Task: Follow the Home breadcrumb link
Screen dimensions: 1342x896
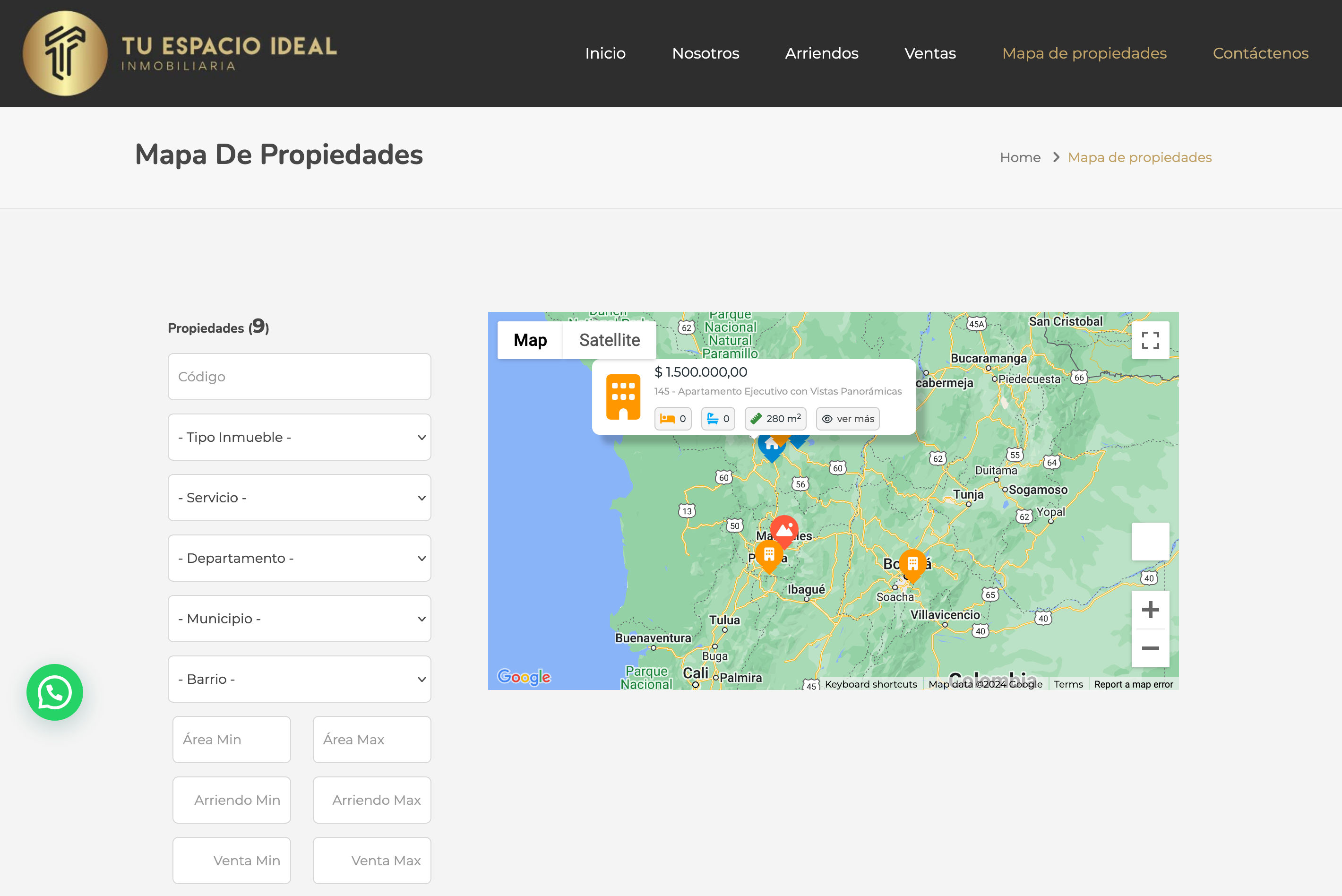Action: pyautogui.click(x=1020, y=157)
